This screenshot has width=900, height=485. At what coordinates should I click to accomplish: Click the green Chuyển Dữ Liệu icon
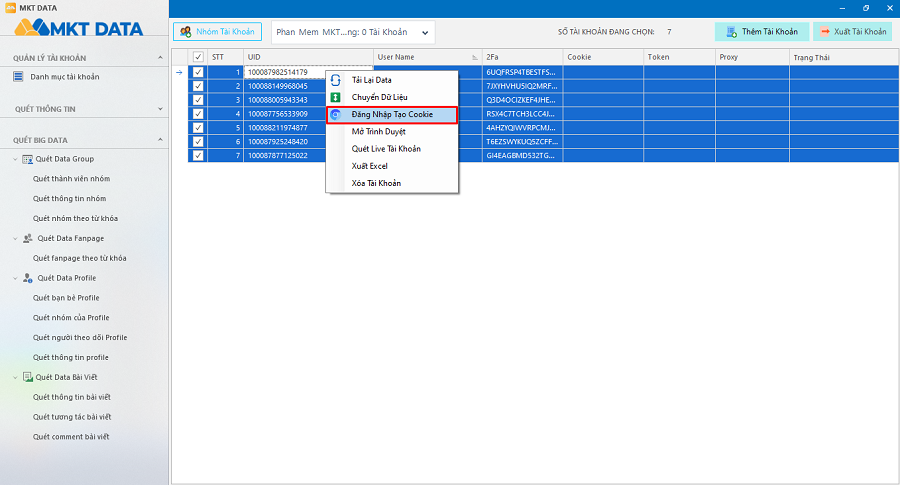[x=335, y=97]
